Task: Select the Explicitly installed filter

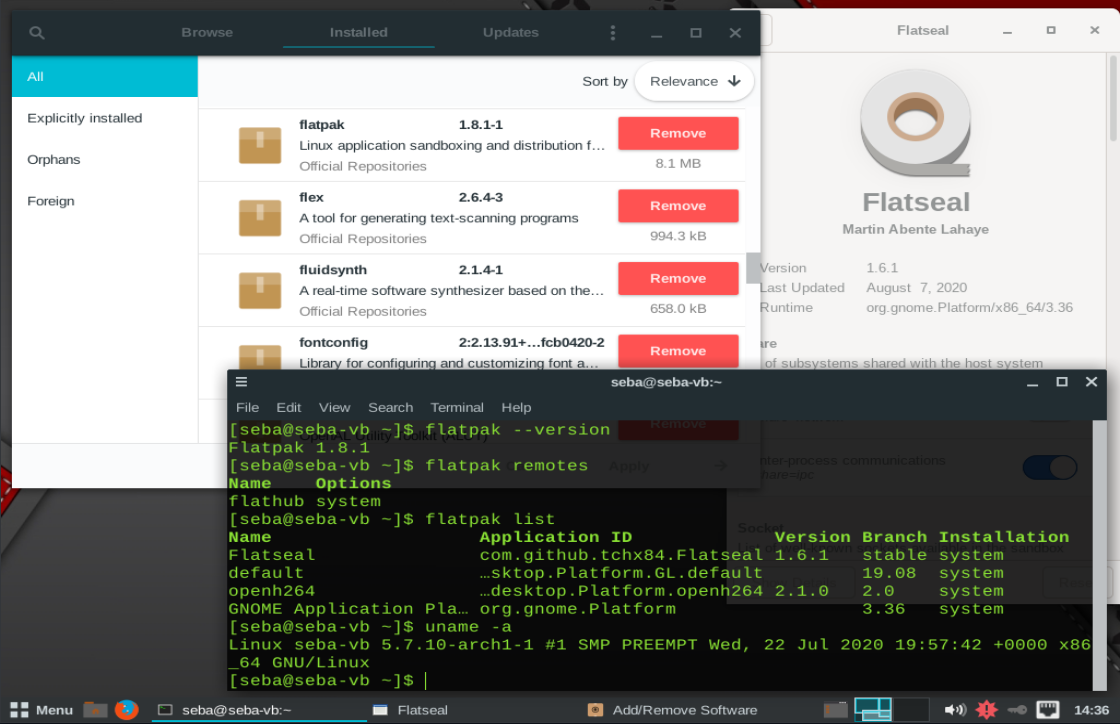Action: 84,117
